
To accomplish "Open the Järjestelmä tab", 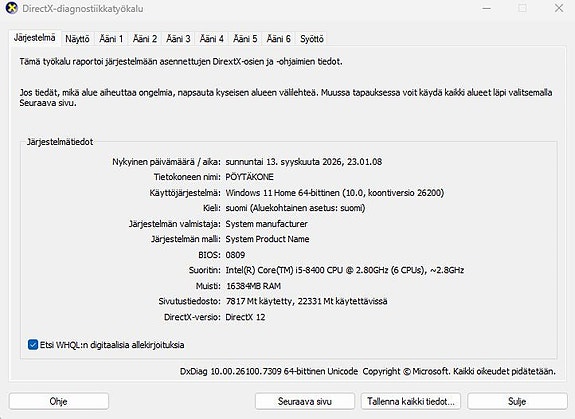I will tap(34, 38).
